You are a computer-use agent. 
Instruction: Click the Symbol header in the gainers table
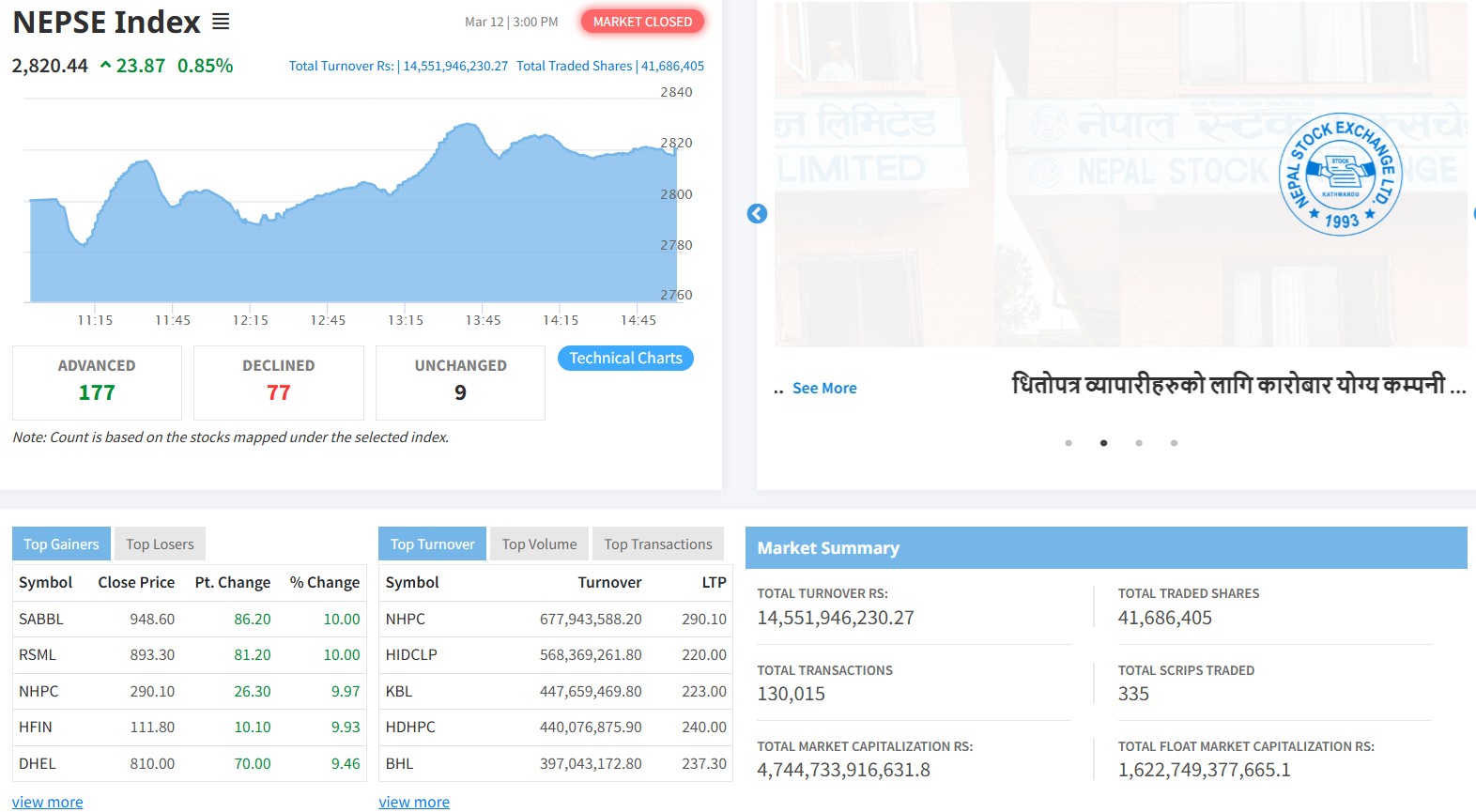(x=45, y=583)
